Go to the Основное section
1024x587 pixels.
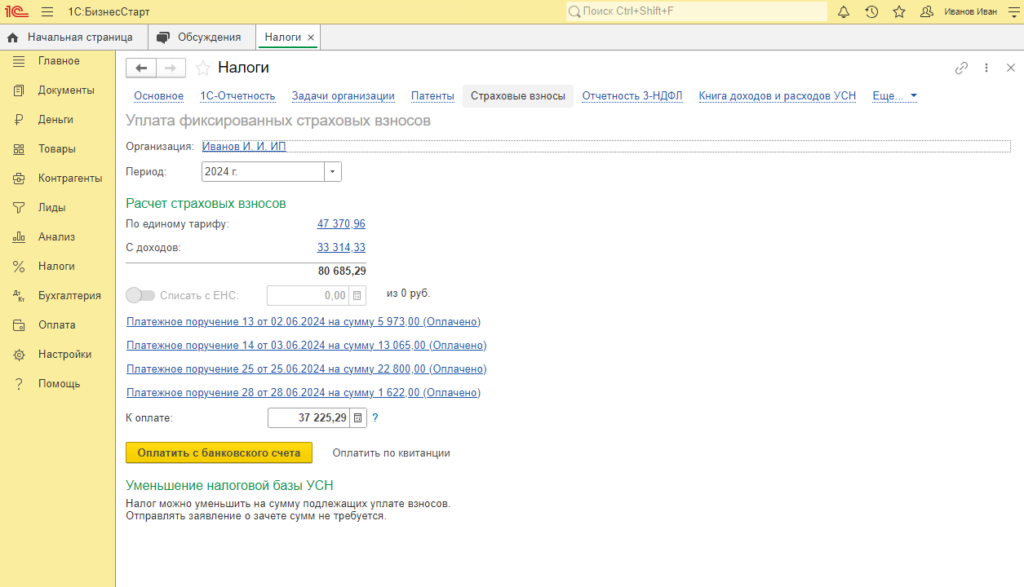click(x=159, y=96)
